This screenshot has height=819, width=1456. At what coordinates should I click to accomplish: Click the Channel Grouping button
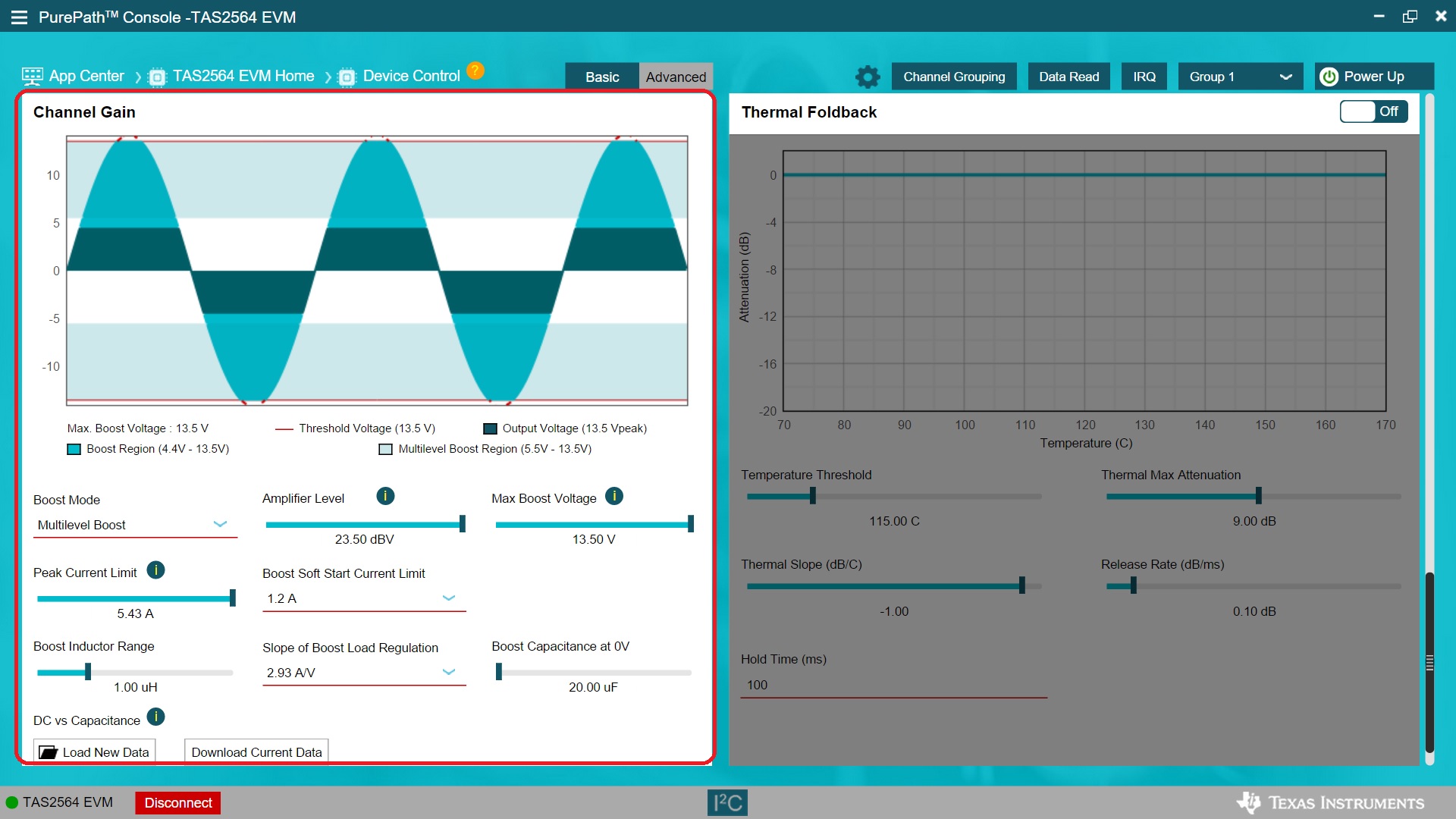tap(954, 77)
